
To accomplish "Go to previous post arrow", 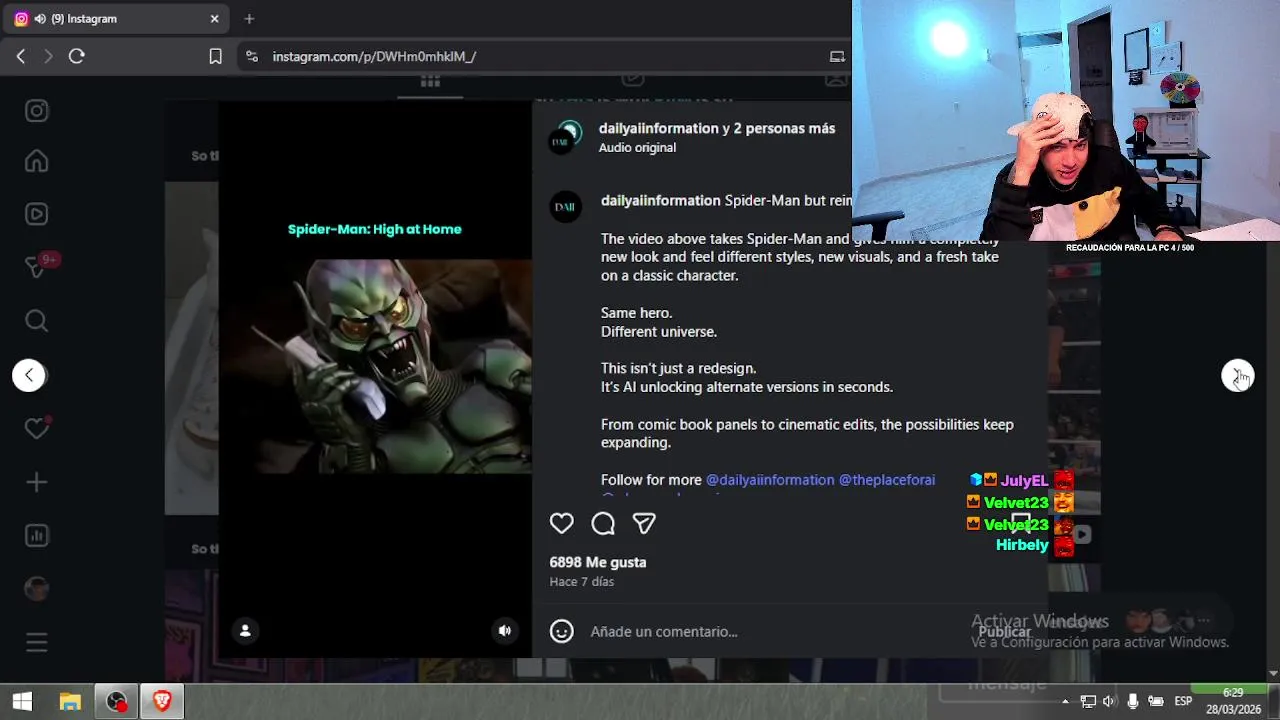I will [x=29, y=375].
